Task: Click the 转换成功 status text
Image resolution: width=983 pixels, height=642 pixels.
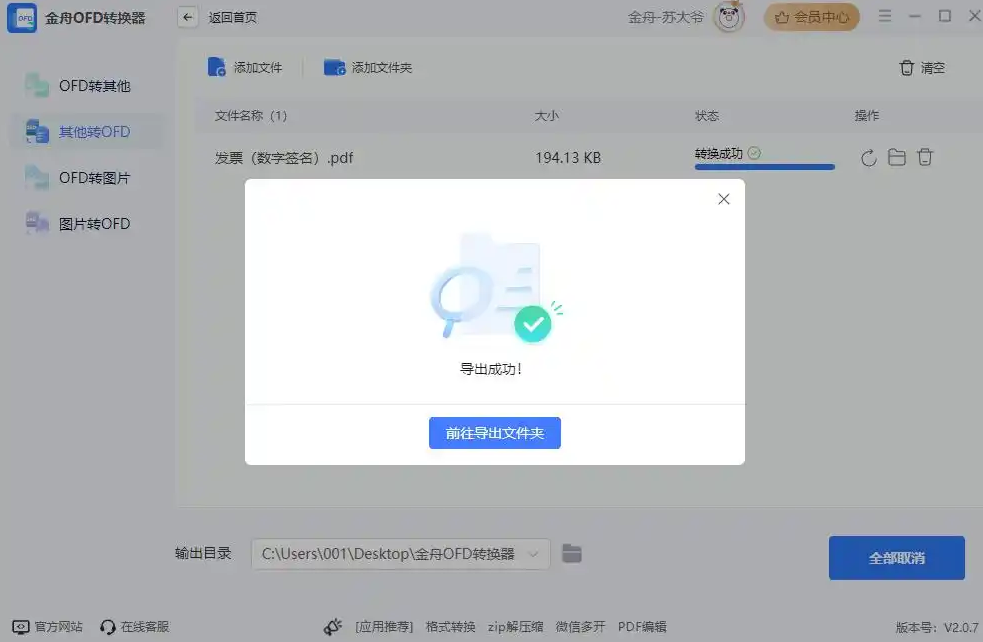Action: (718, 153)
